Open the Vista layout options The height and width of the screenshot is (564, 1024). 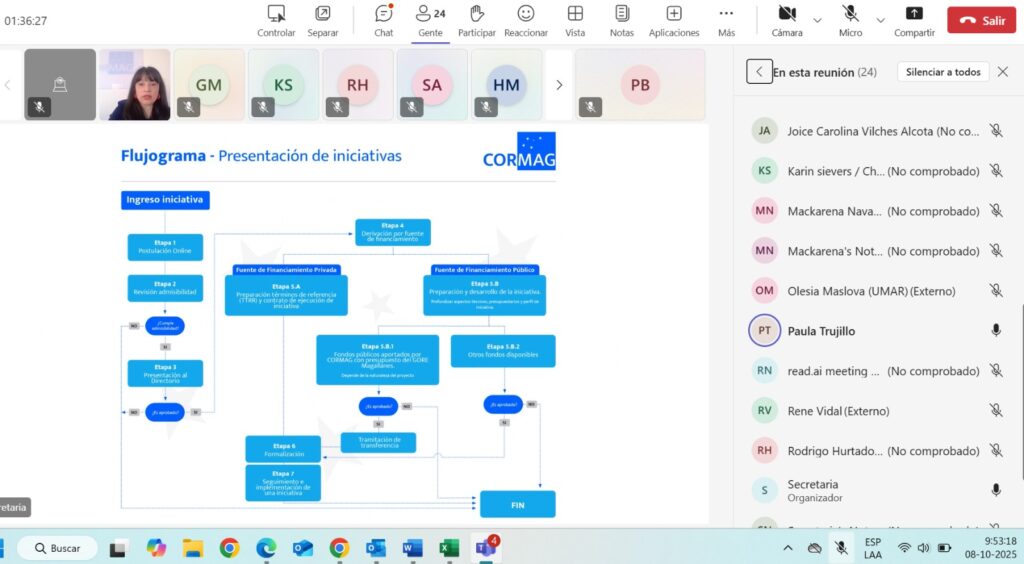[x=575, y=19]
